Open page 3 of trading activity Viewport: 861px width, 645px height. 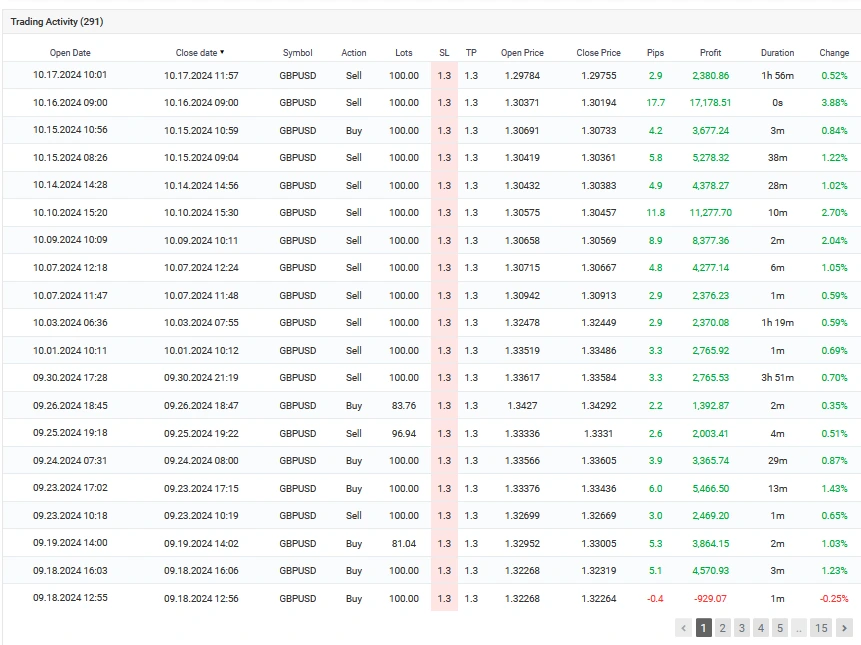[742, 627]
